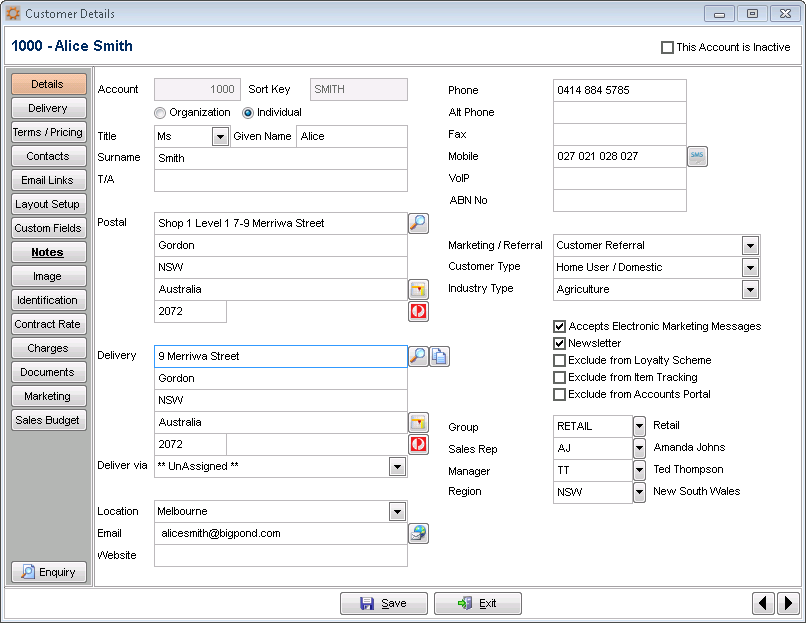This screenshot has height=623, width=806.
Task: Open the Australia Post postcode lookup icon
Action: click(418, 311)
